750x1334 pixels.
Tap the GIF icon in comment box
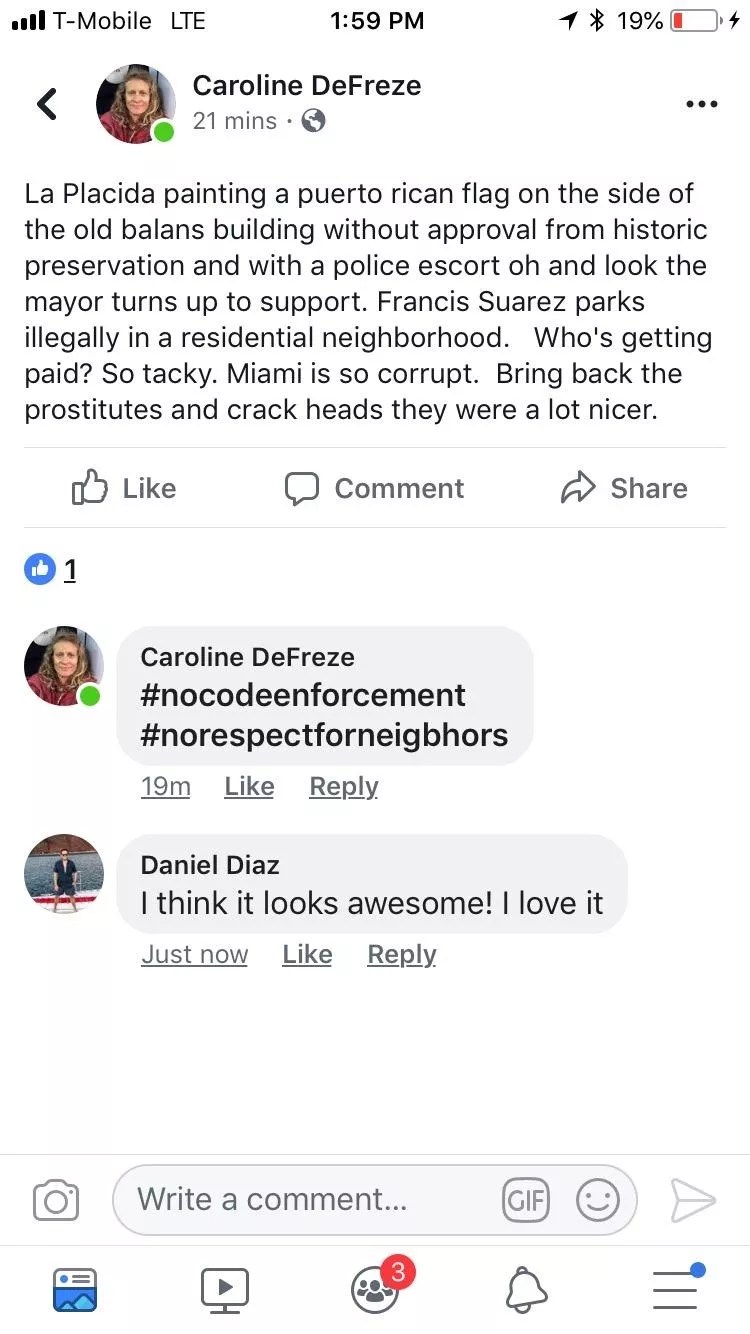point(525,1200)
